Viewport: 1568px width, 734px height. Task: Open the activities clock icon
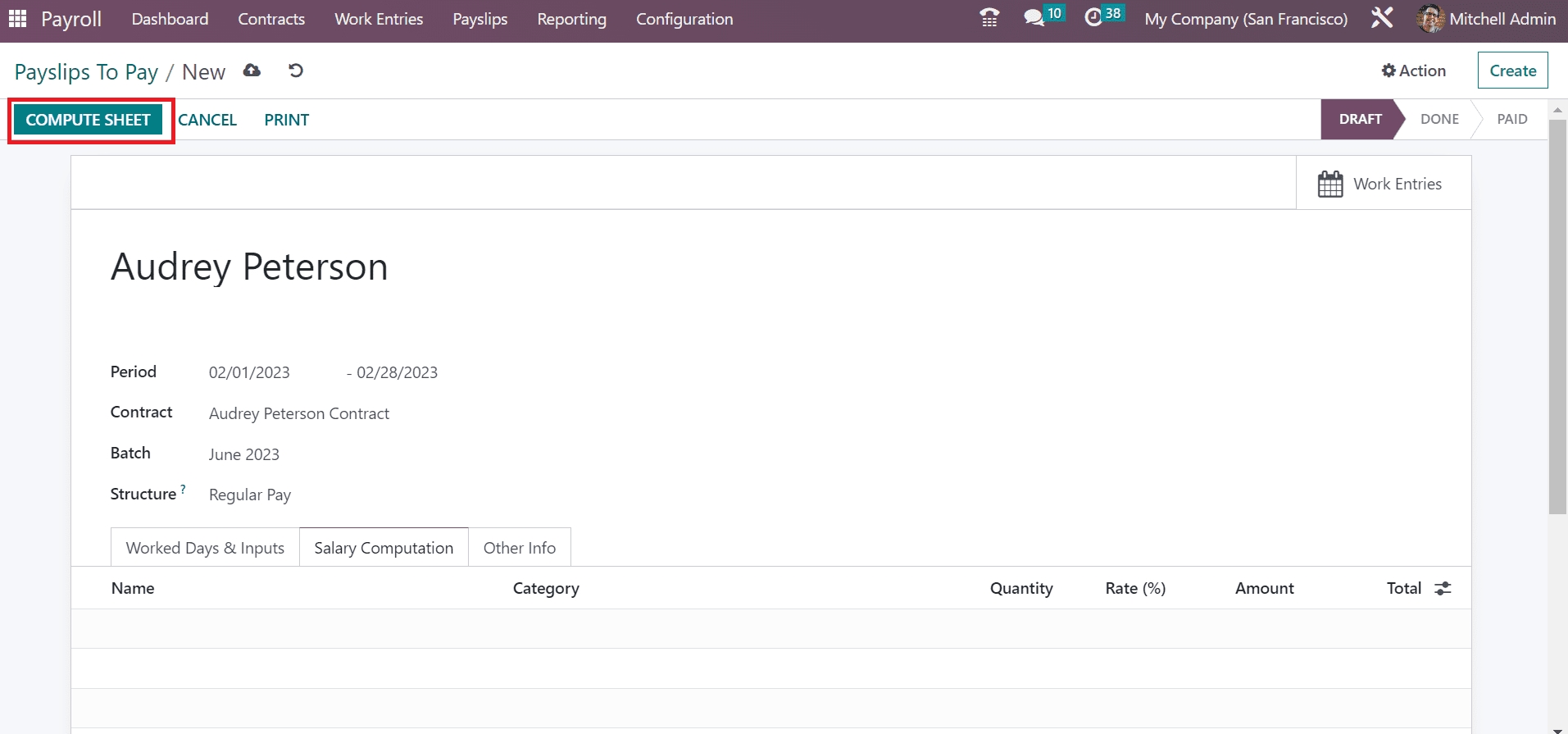[x=1093, y=18]
